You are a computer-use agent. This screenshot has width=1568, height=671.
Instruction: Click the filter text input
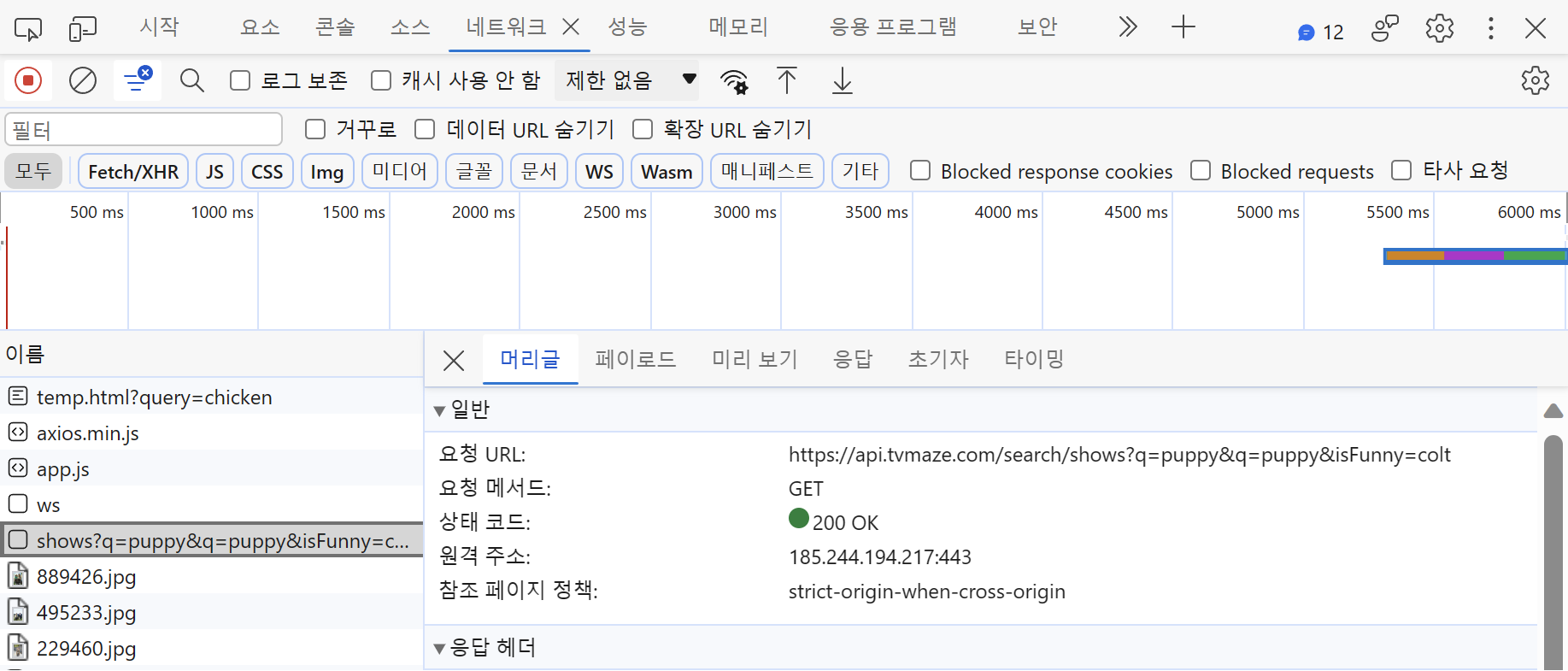[x=144, y=130]
